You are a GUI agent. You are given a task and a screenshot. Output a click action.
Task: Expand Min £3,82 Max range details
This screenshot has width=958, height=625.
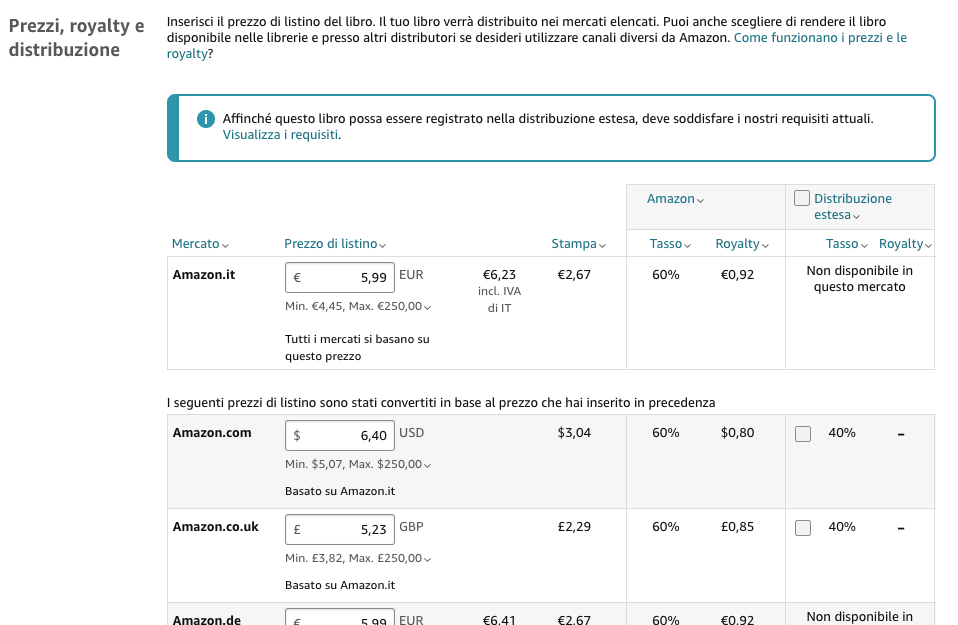pos(358,558)
